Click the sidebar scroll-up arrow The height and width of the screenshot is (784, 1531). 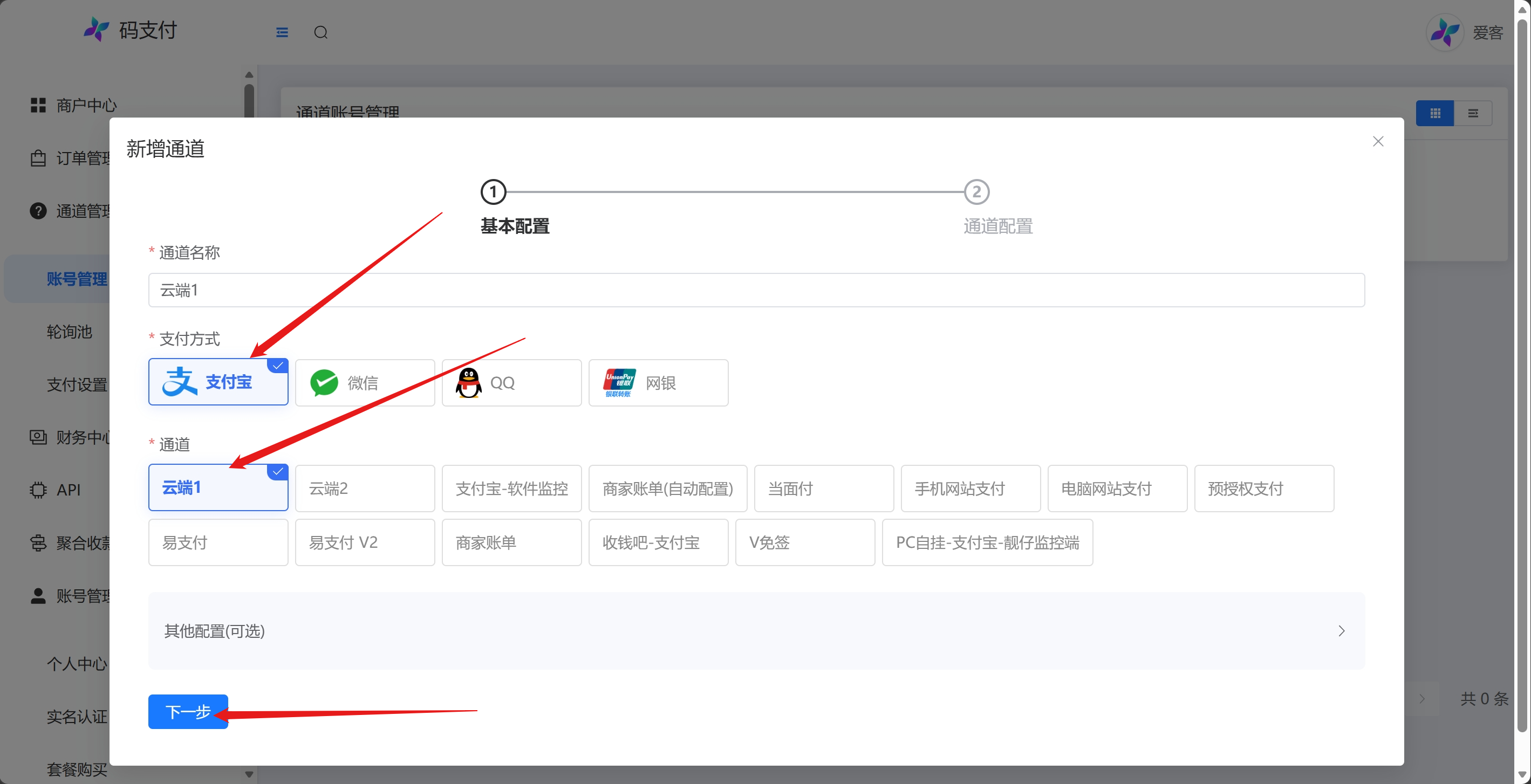[249, 75]
